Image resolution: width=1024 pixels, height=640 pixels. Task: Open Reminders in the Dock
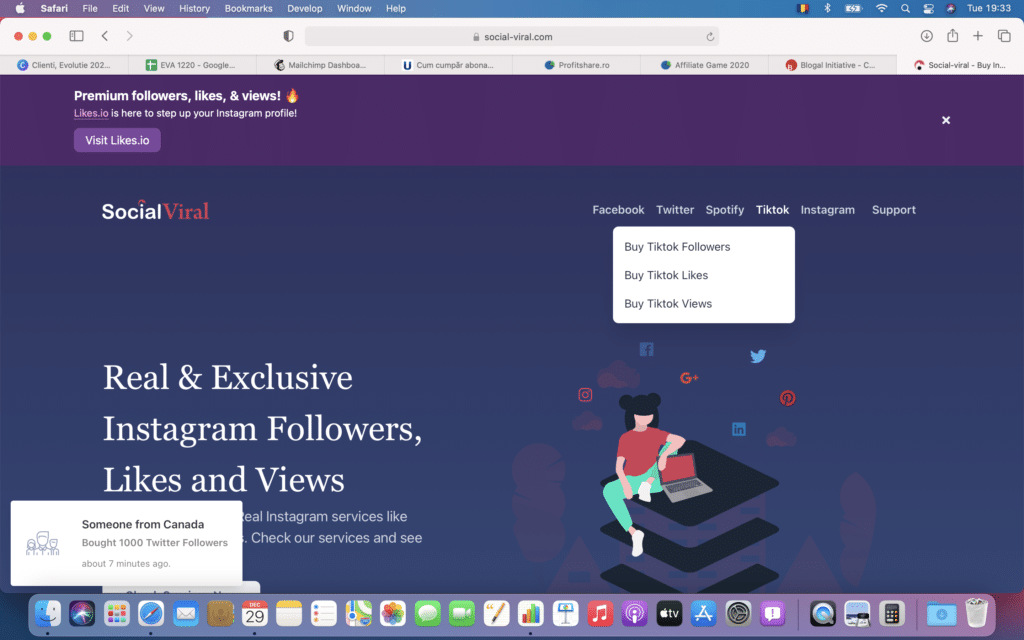pos(323,614)
